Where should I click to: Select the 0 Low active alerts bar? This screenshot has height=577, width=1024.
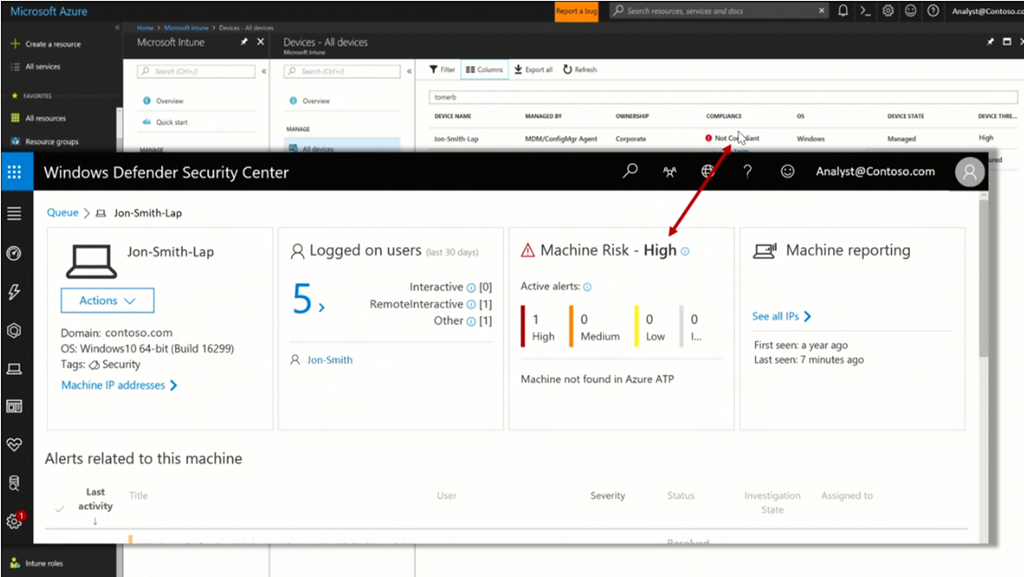(x=650, y=327)
